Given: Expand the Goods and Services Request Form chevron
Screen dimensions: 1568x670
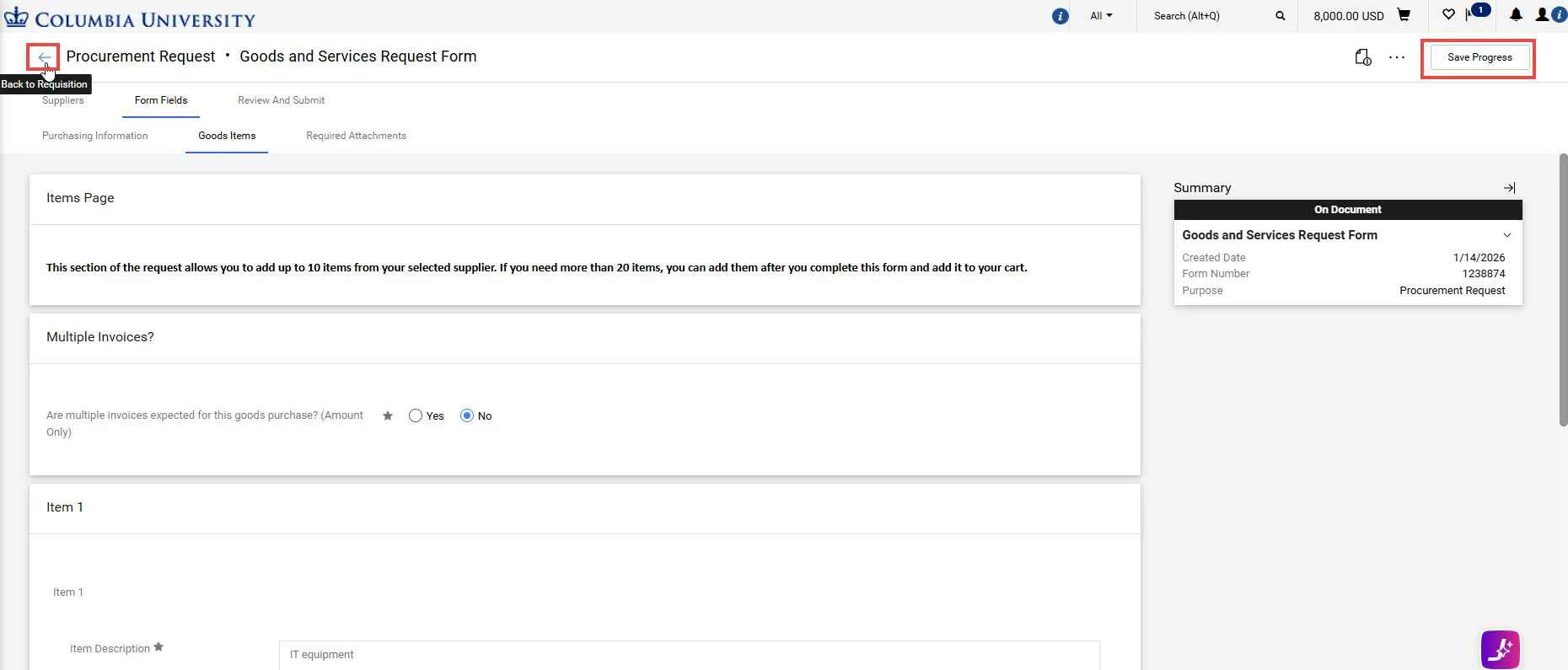Looking at the screenshot, I should tap(1507, 235).
